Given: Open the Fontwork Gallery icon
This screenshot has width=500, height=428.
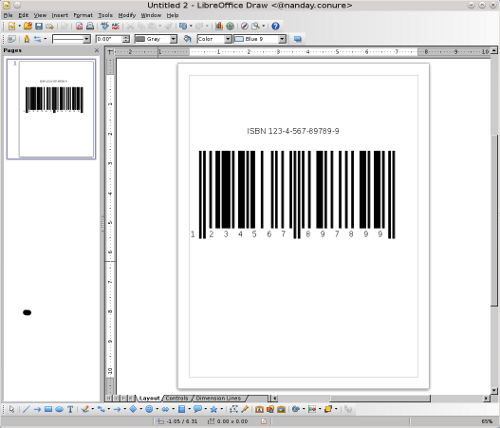Looking at the screenshot, I should [259, 409].
